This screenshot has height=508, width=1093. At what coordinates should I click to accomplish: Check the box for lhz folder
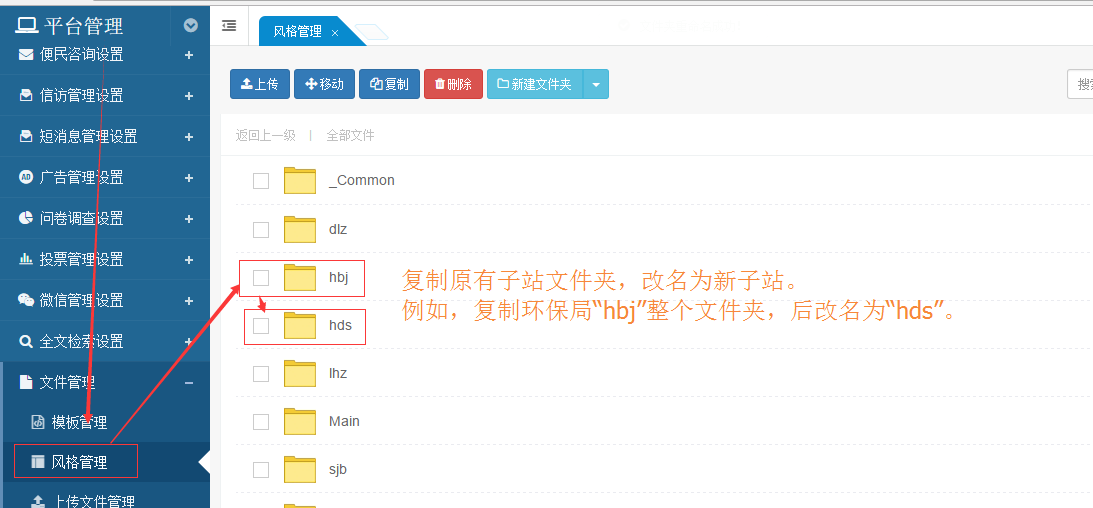coord(261,374)
